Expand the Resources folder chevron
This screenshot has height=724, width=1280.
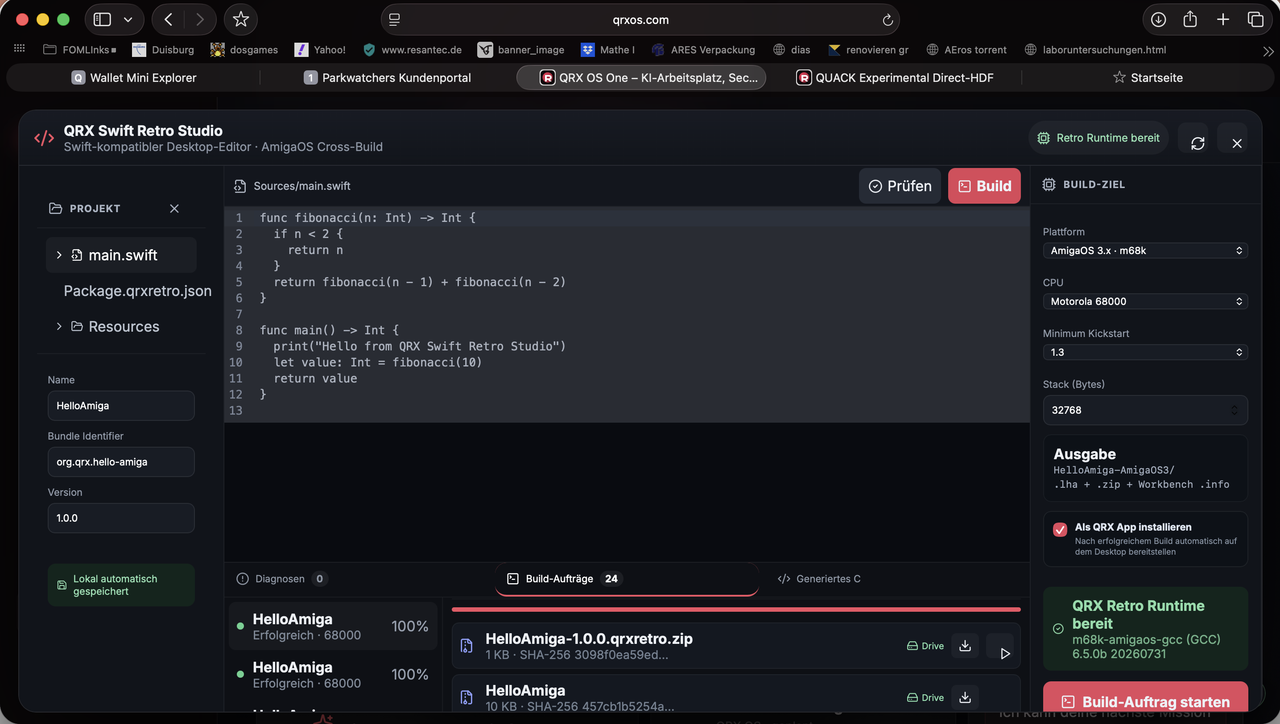click(59, 326)
